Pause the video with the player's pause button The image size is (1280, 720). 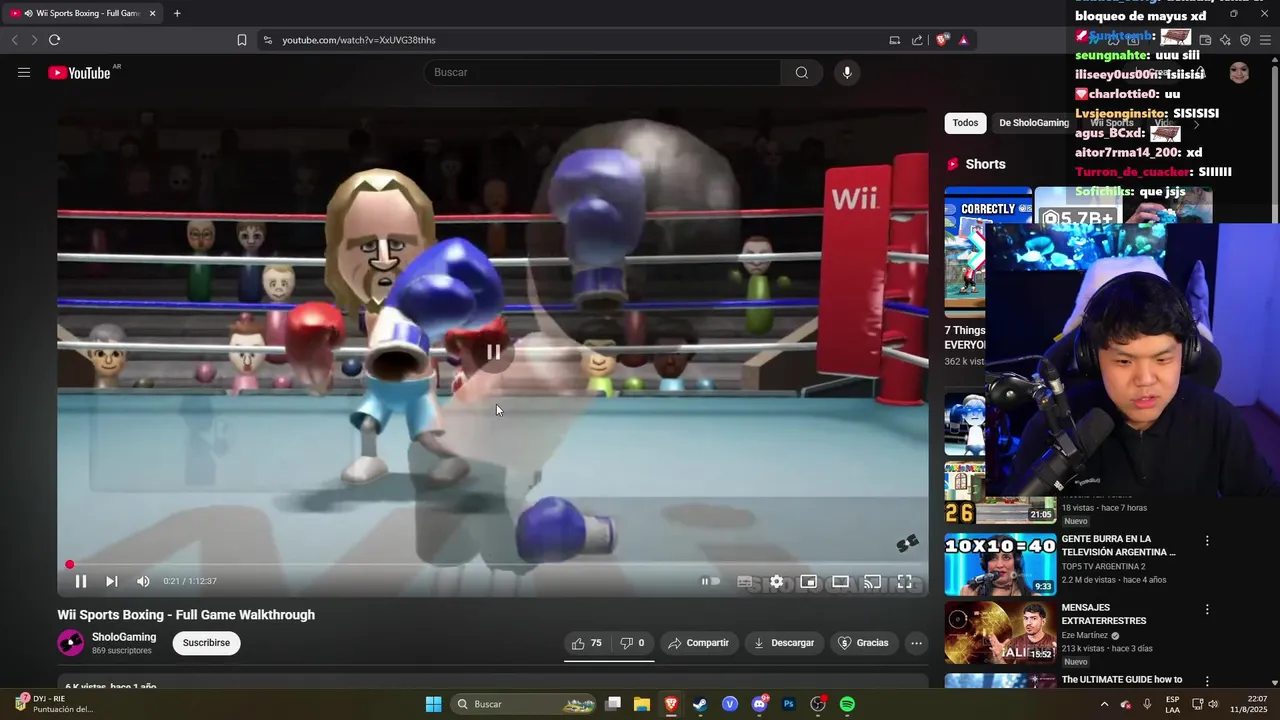click(x=81, y=581)
